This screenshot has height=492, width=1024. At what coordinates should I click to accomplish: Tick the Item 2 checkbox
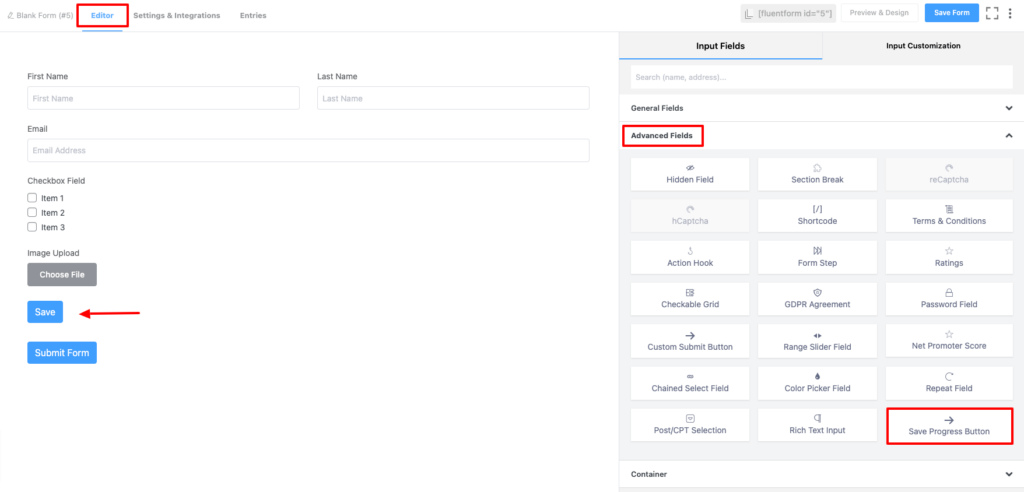[32, 213]
